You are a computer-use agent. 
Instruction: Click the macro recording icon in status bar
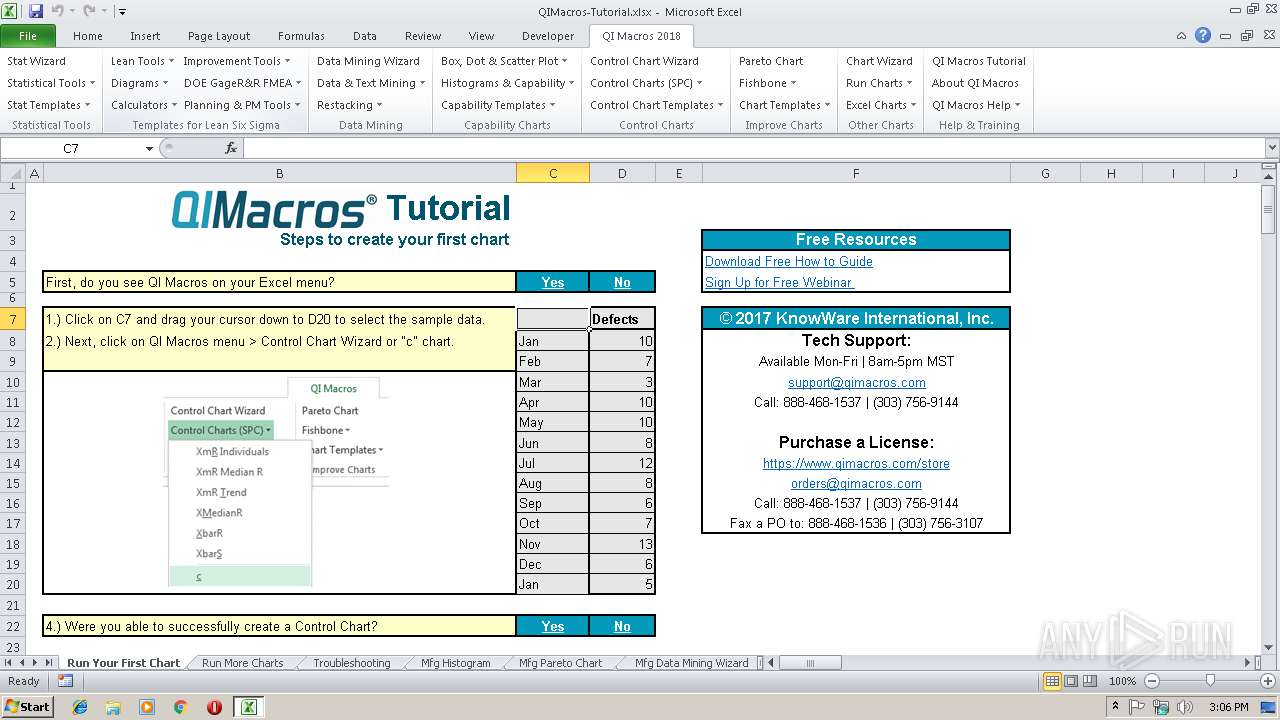[65, 681]
